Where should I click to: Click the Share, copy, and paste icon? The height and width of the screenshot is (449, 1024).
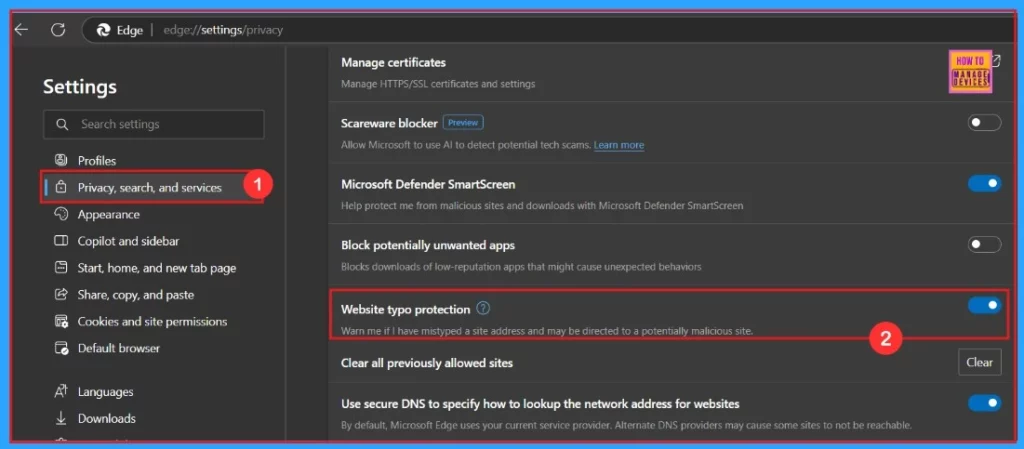[61, 294]
